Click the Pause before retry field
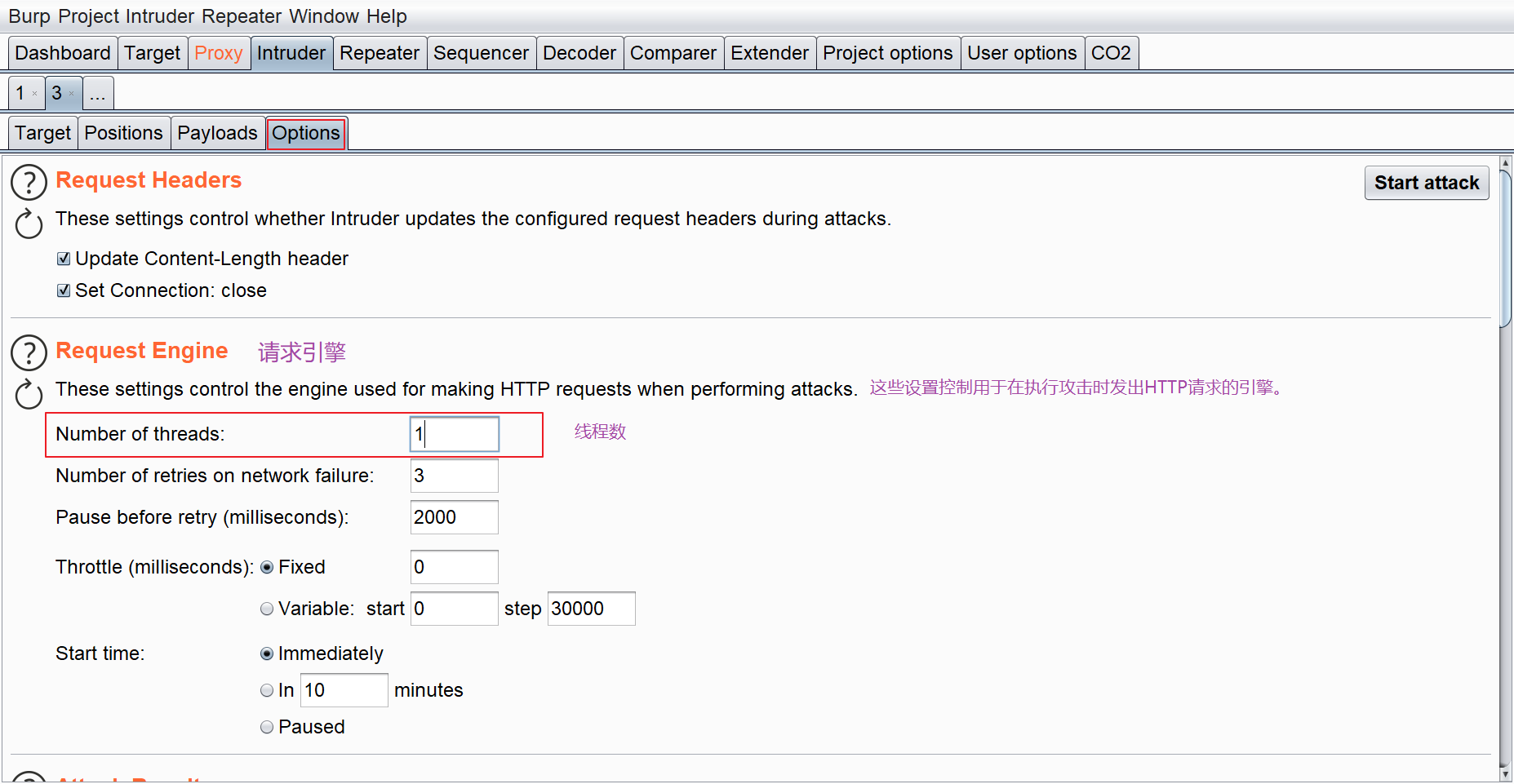 455,518
